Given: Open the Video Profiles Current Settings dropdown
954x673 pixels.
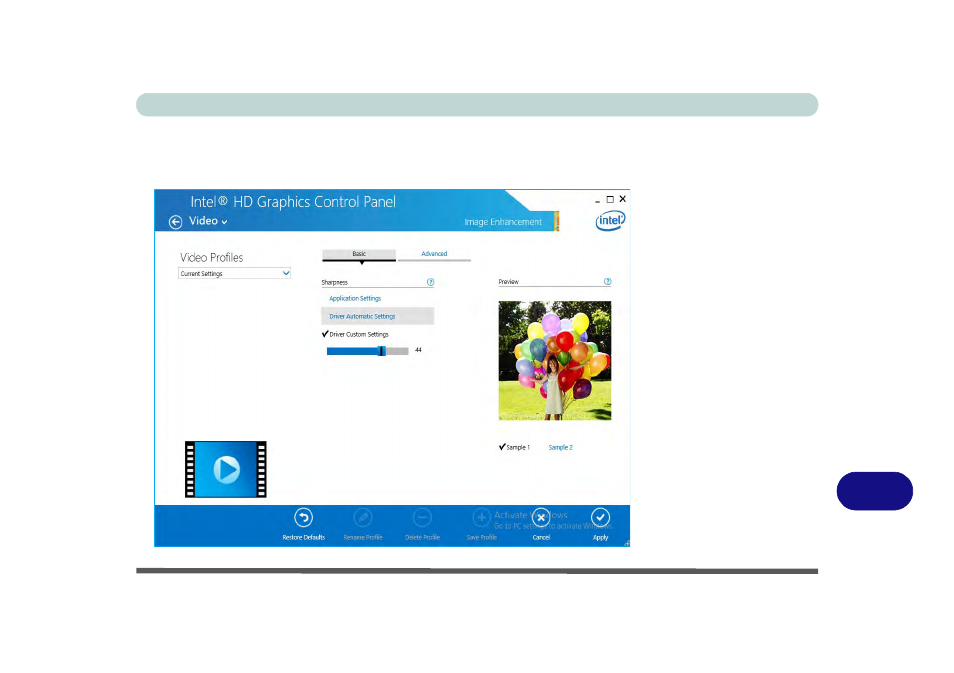Looking at the screenshot, I should (x=234, y=274).
